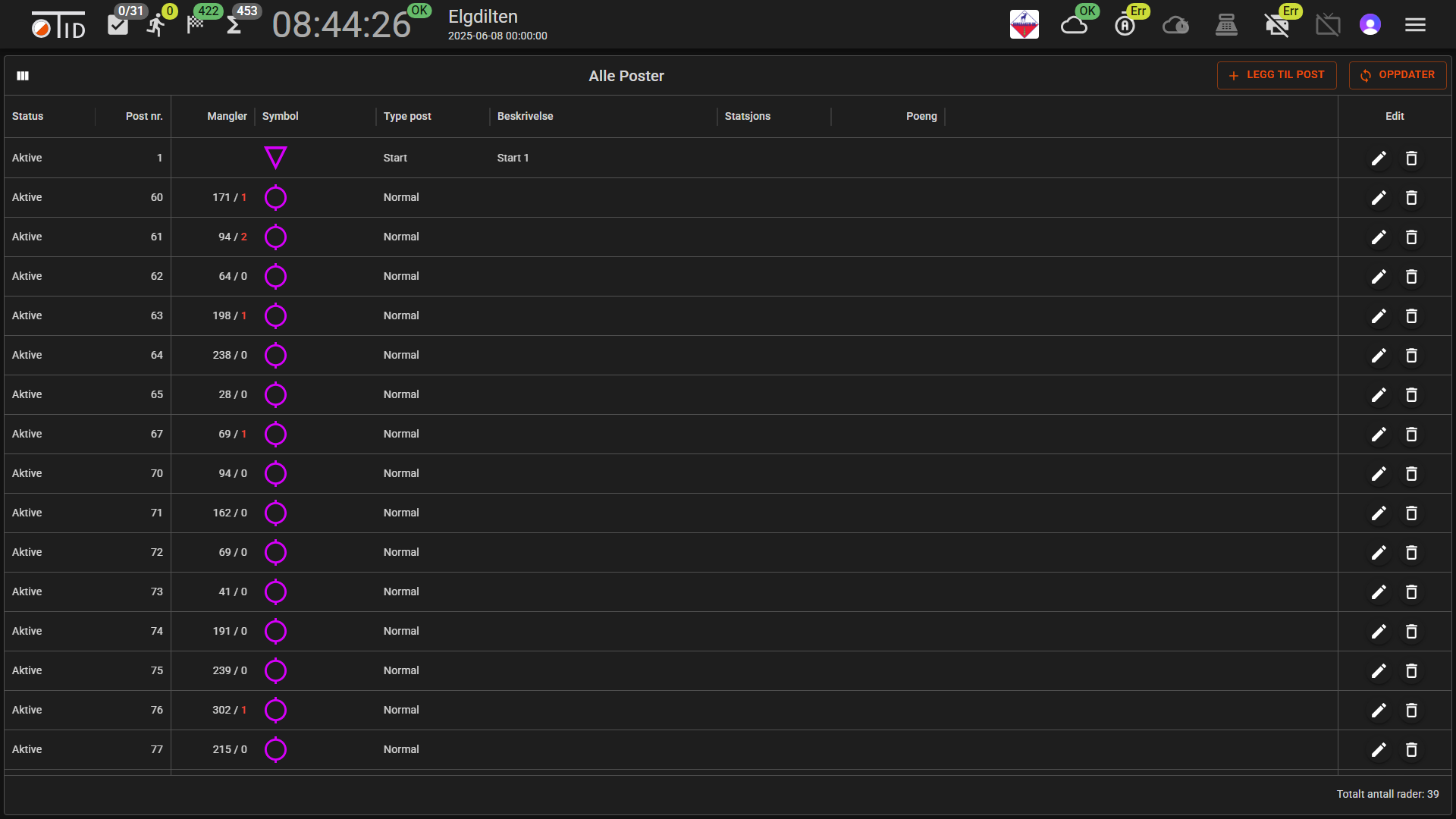The image size is (1456, 819).
Task: Click the disabled TV screen icon
Action: click(x=1328, y=25)
